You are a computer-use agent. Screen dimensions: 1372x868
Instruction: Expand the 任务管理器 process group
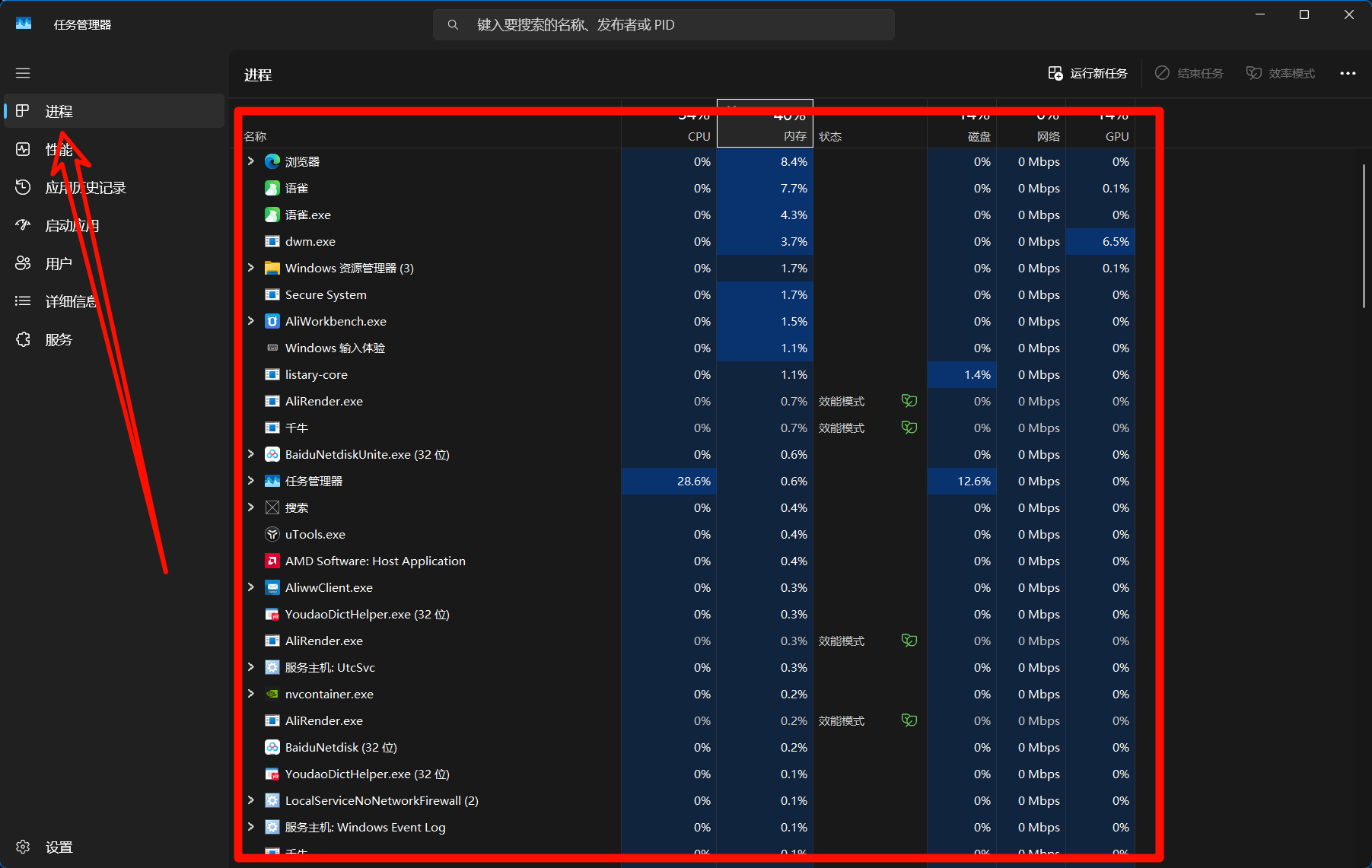[x=250, y=481]
